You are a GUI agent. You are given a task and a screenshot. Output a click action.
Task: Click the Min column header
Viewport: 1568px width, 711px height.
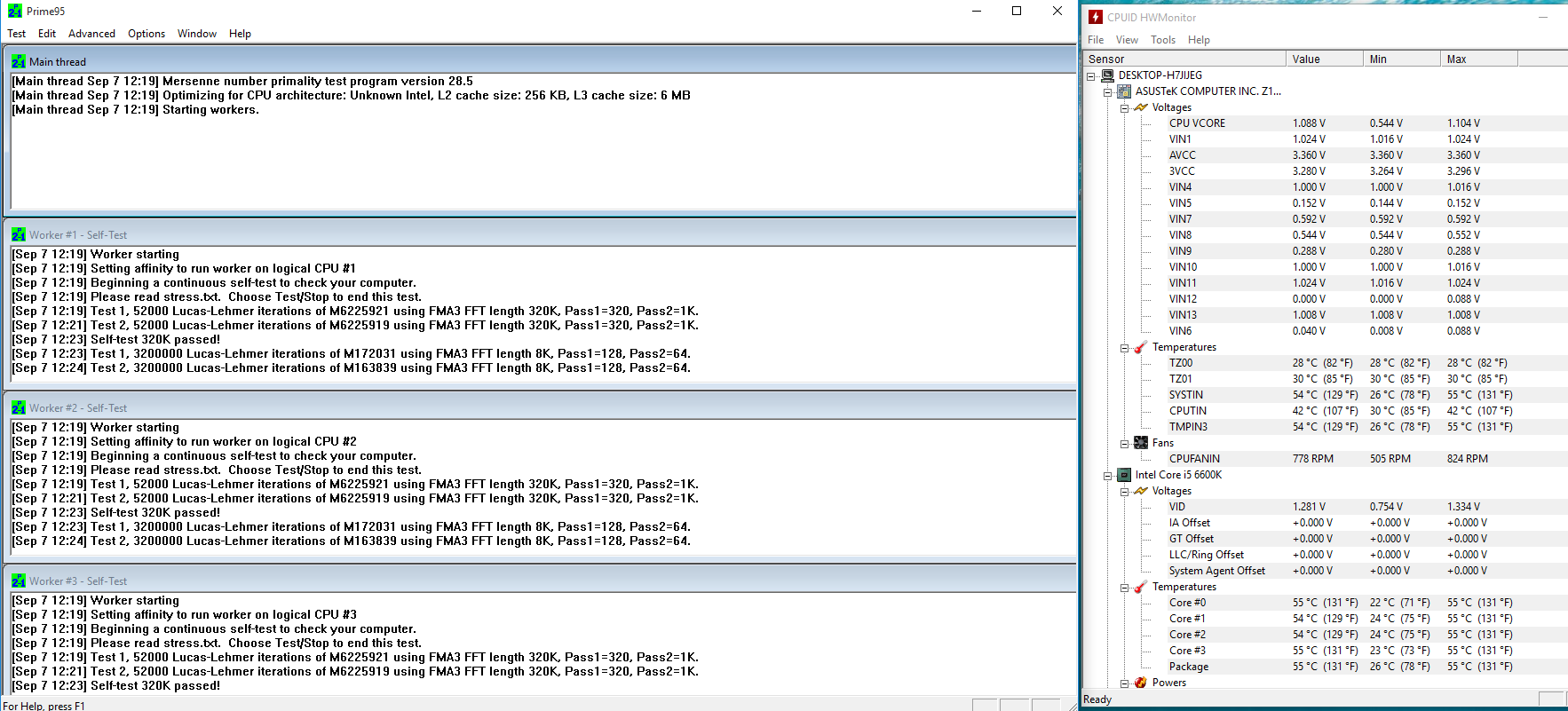1401,59
